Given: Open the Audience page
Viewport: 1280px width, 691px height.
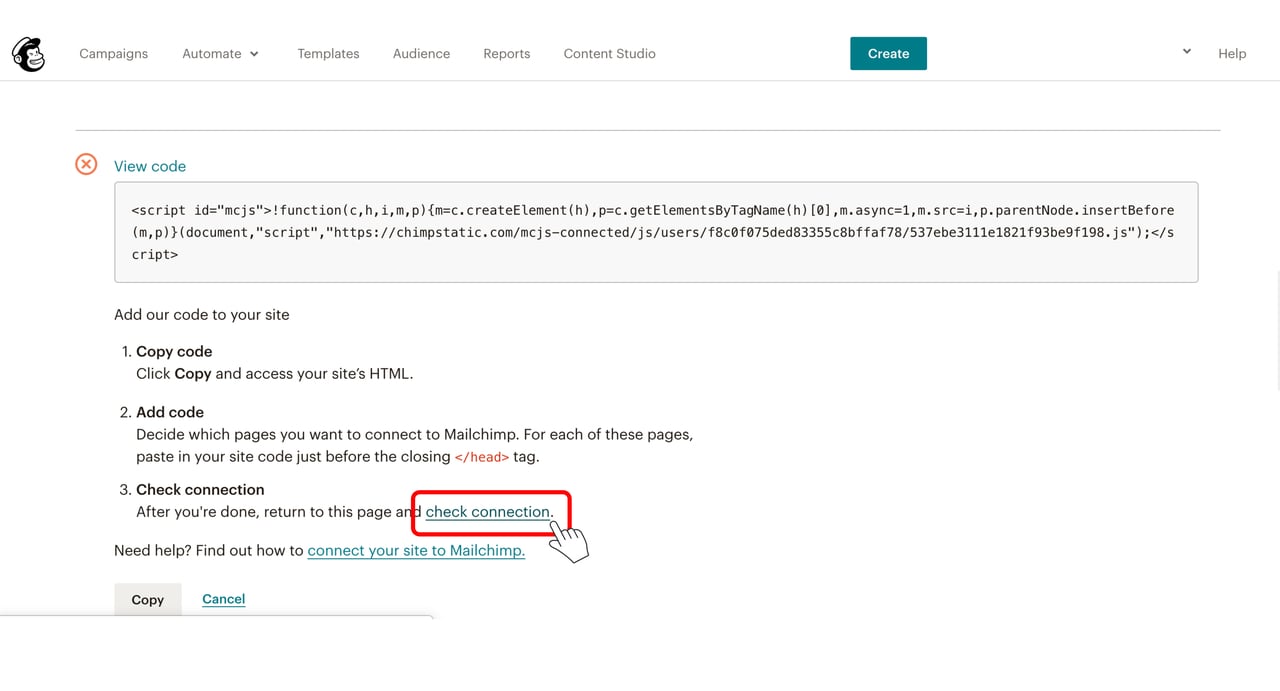Looking at the screenshot, I should point(421,54).
